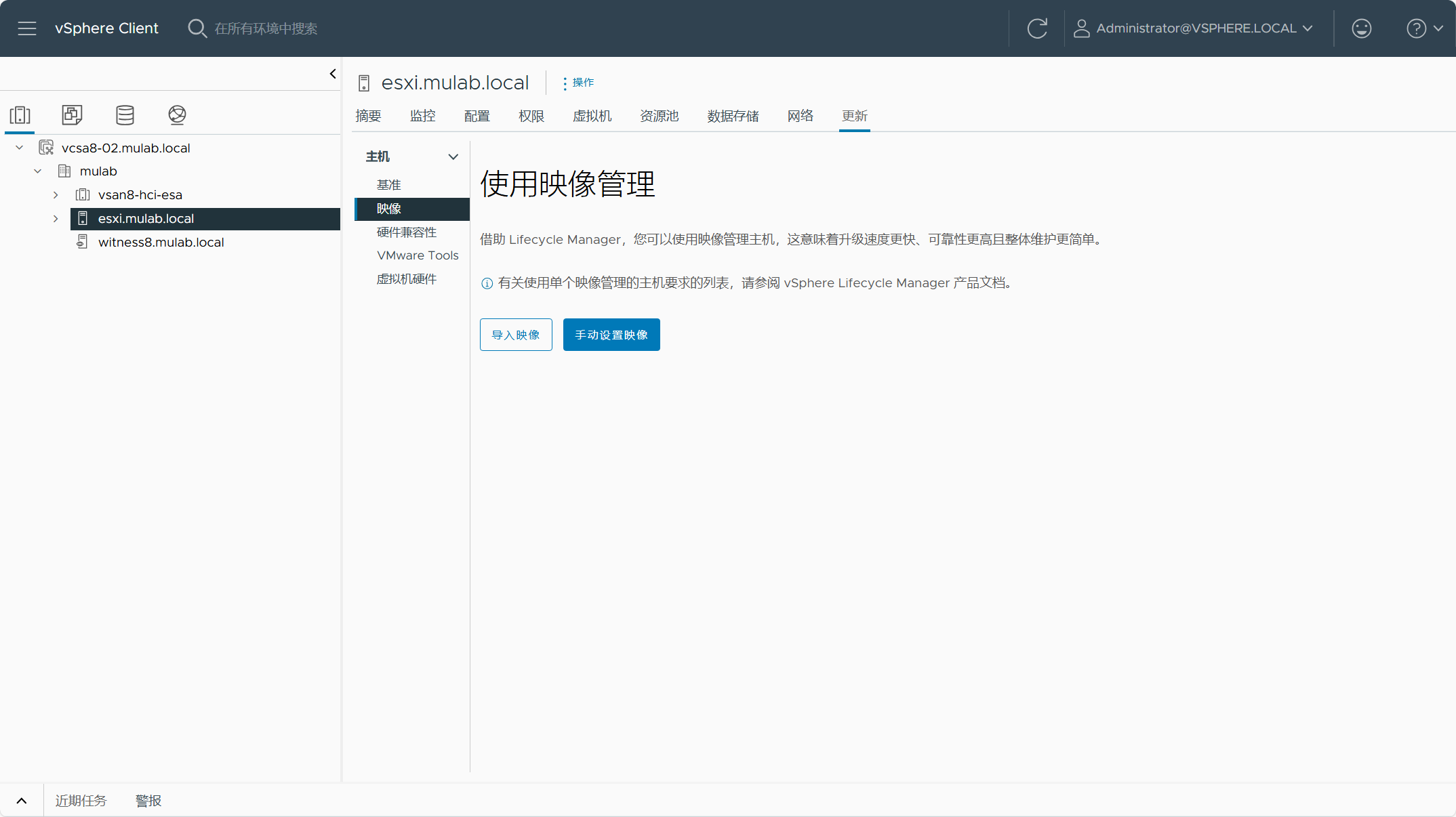The image size is (1456, 817).
Task: Select vcsa8-02.mulab.local in the tree
Action: point(125,148)
